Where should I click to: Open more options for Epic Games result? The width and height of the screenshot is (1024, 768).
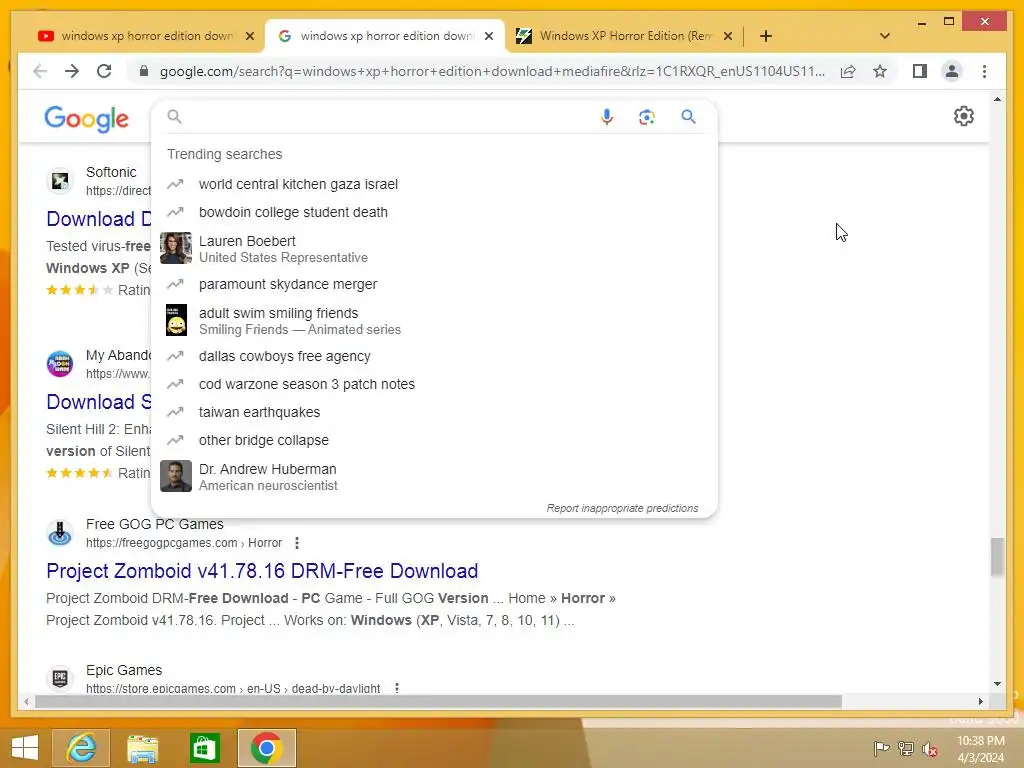(396, 688)
